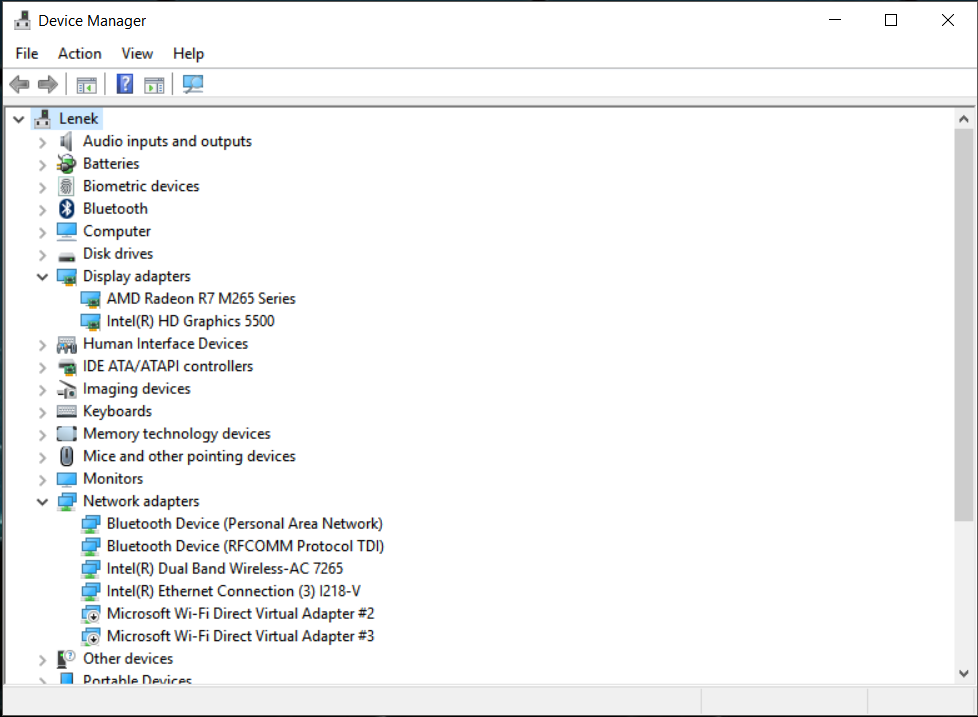Click the Disk drives icon
The image size is (978, 717).
[x=67, y=256]
